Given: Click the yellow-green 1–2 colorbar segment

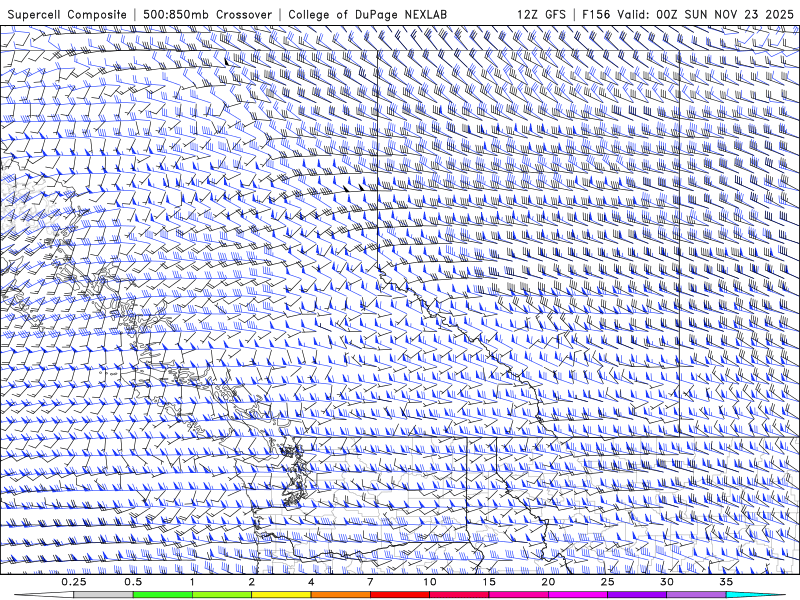Looking at the screenshot, I should (221, 595).
